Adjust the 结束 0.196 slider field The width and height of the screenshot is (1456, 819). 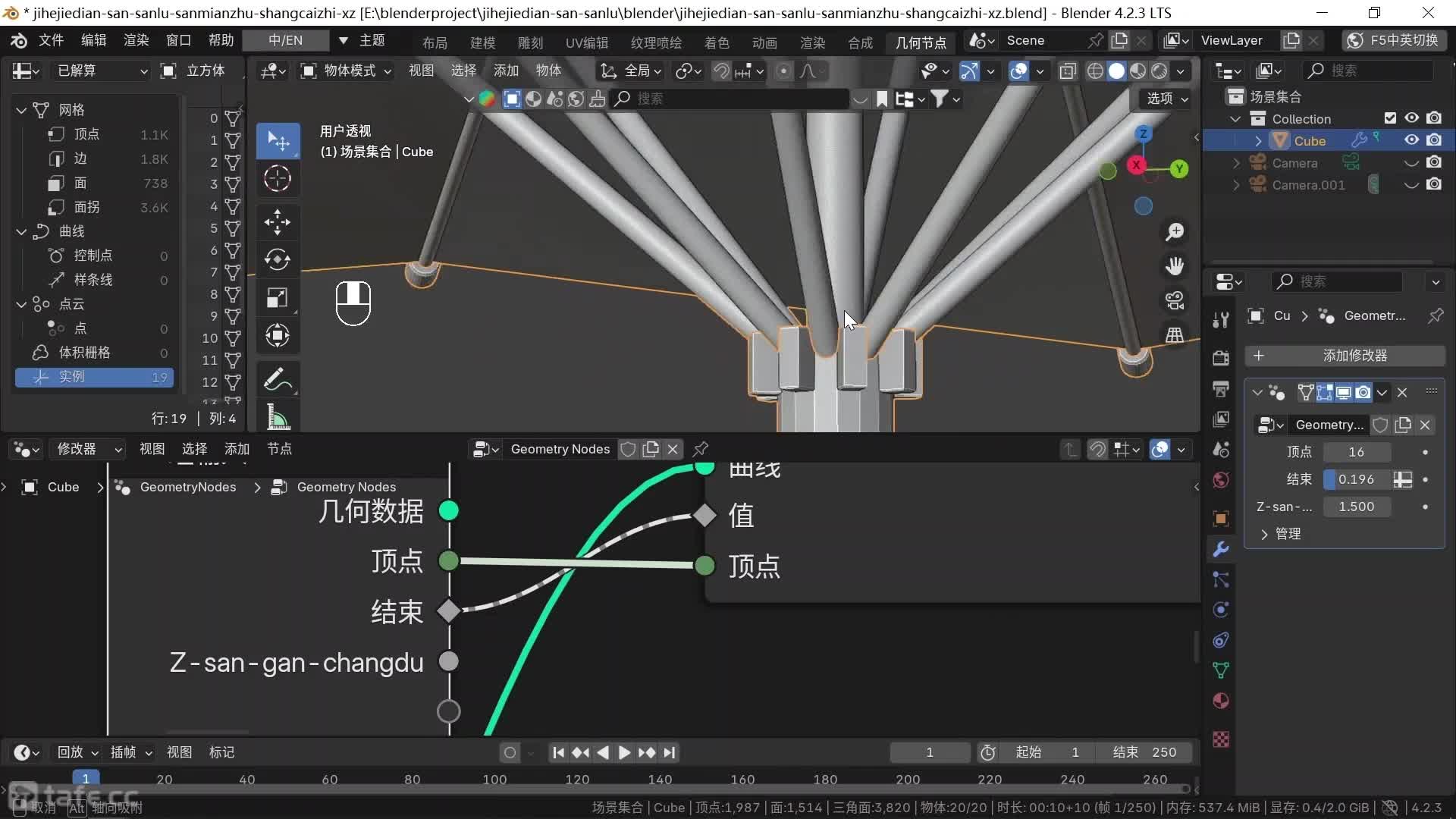(1357, 479)
